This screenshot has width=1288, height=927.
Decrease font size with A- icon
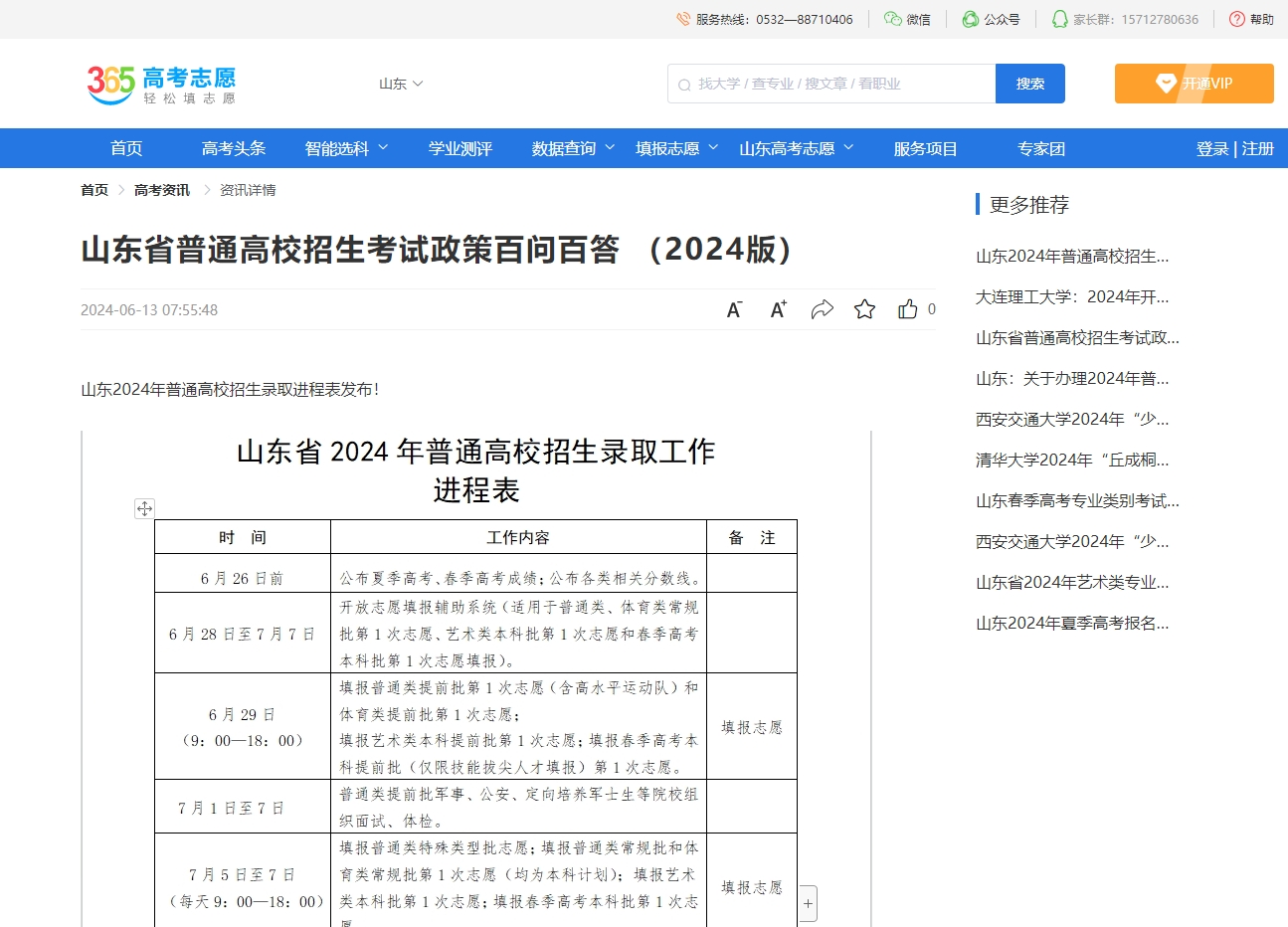click(x=734, y=309)
